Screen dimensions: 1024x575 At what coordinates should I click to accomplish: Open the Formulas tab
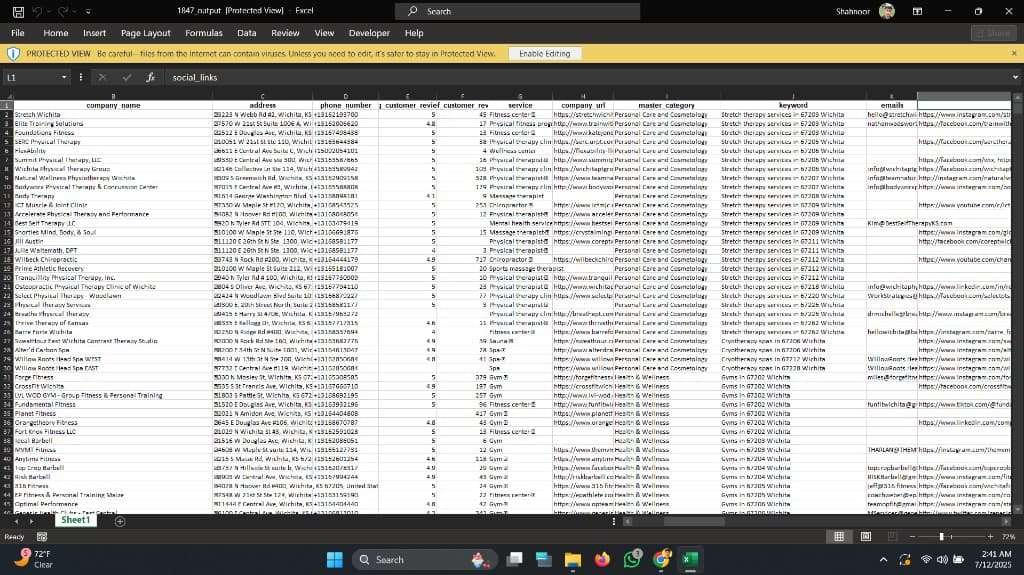[x=204, y=33]
